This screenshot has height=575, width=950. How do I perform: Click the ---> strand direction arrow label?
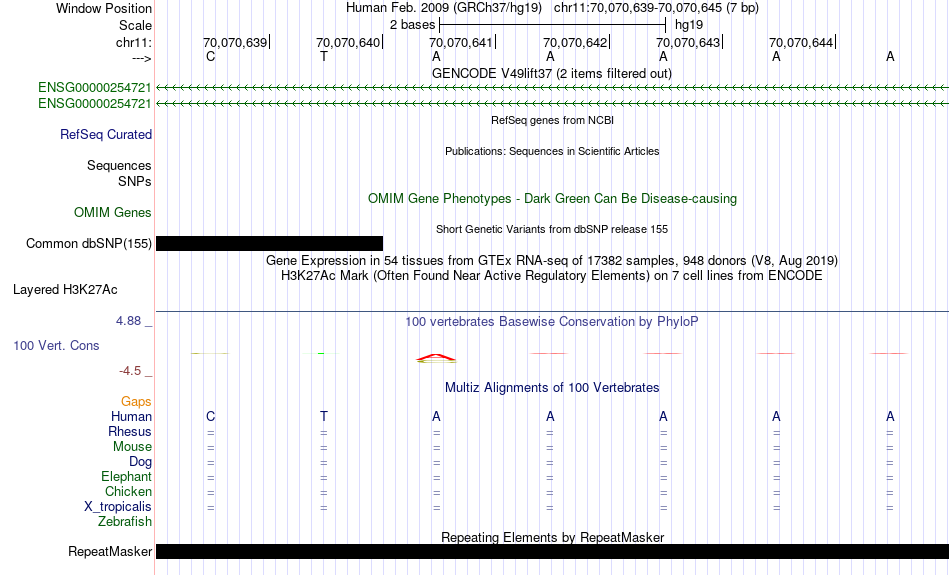(x=142, y=59)
